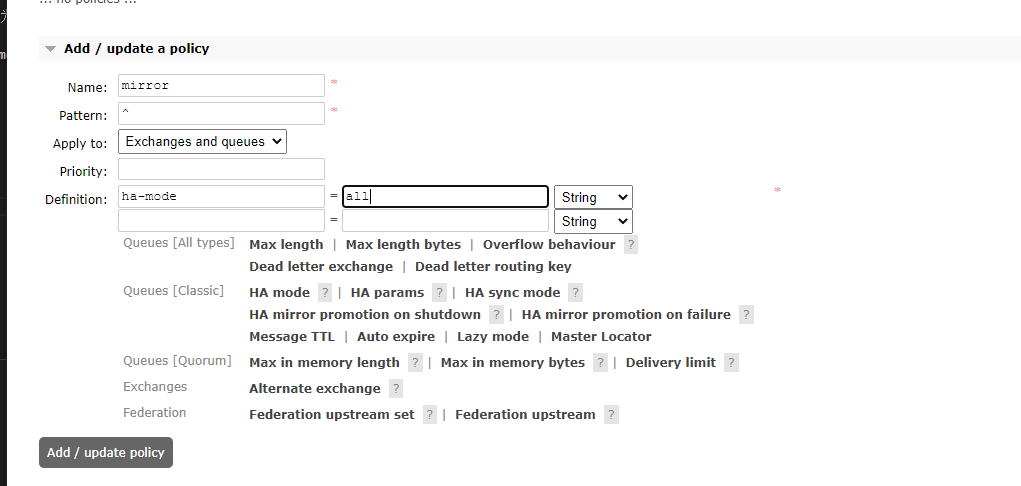Show help for HA mirror promotion on shutdown
This screenshot has width=1021, height=486.
[496, 315]
